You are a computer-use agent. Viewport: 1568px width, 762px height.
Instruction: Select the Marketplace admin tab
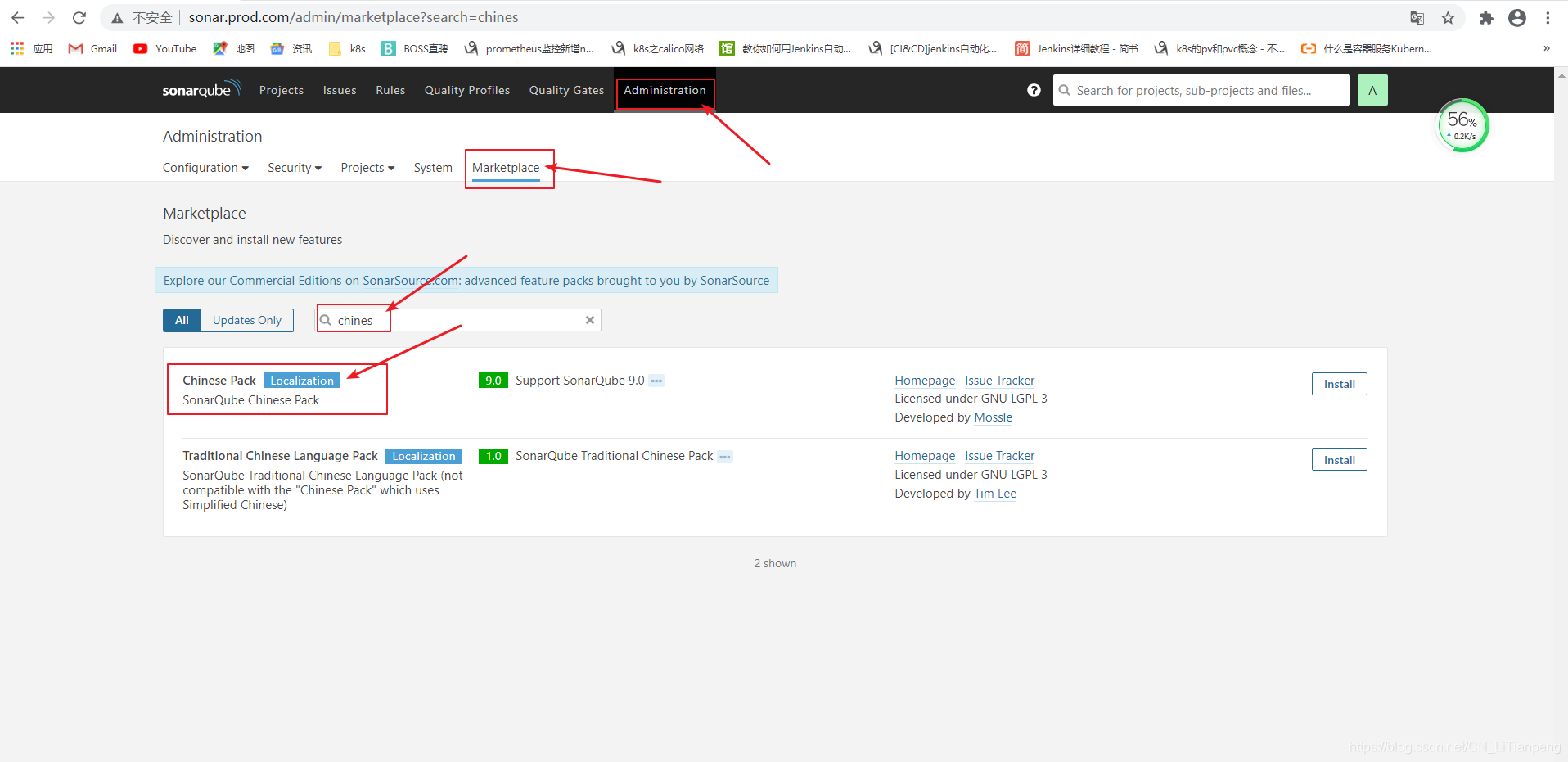pyautogui.click(x=506, y=168)
